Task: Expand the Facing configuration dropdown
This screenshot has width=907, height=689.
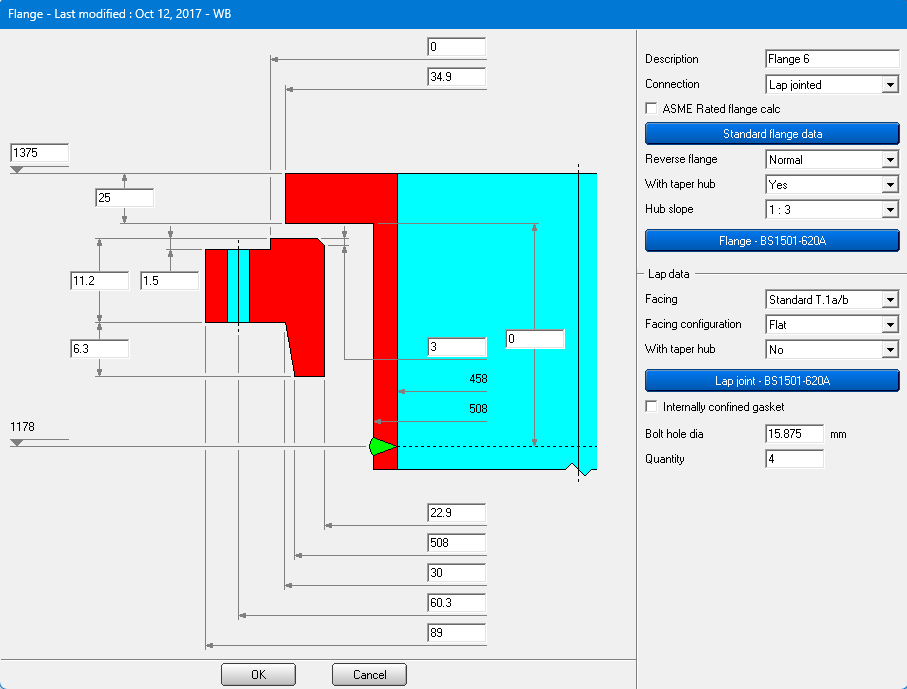Action: (889, 325)
